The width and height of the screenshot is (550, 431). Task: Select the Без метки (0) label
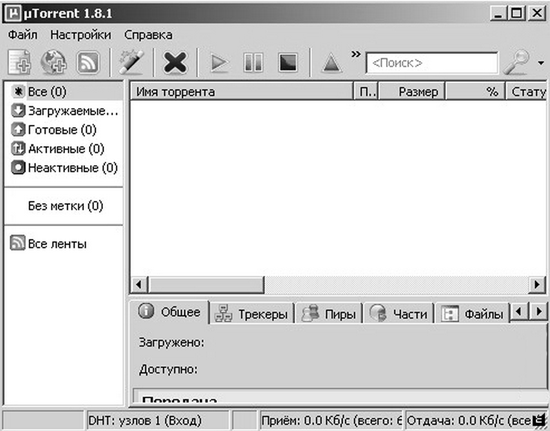pyautogui.click(x=65, y=206)
